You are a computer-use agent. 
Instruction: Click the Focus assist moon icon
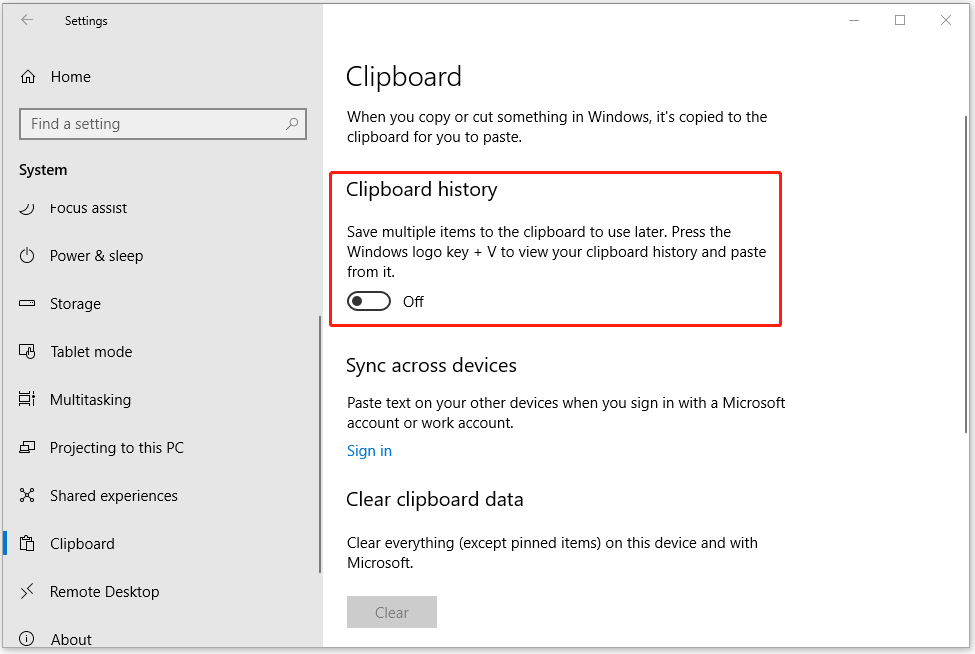pos(27,208)
